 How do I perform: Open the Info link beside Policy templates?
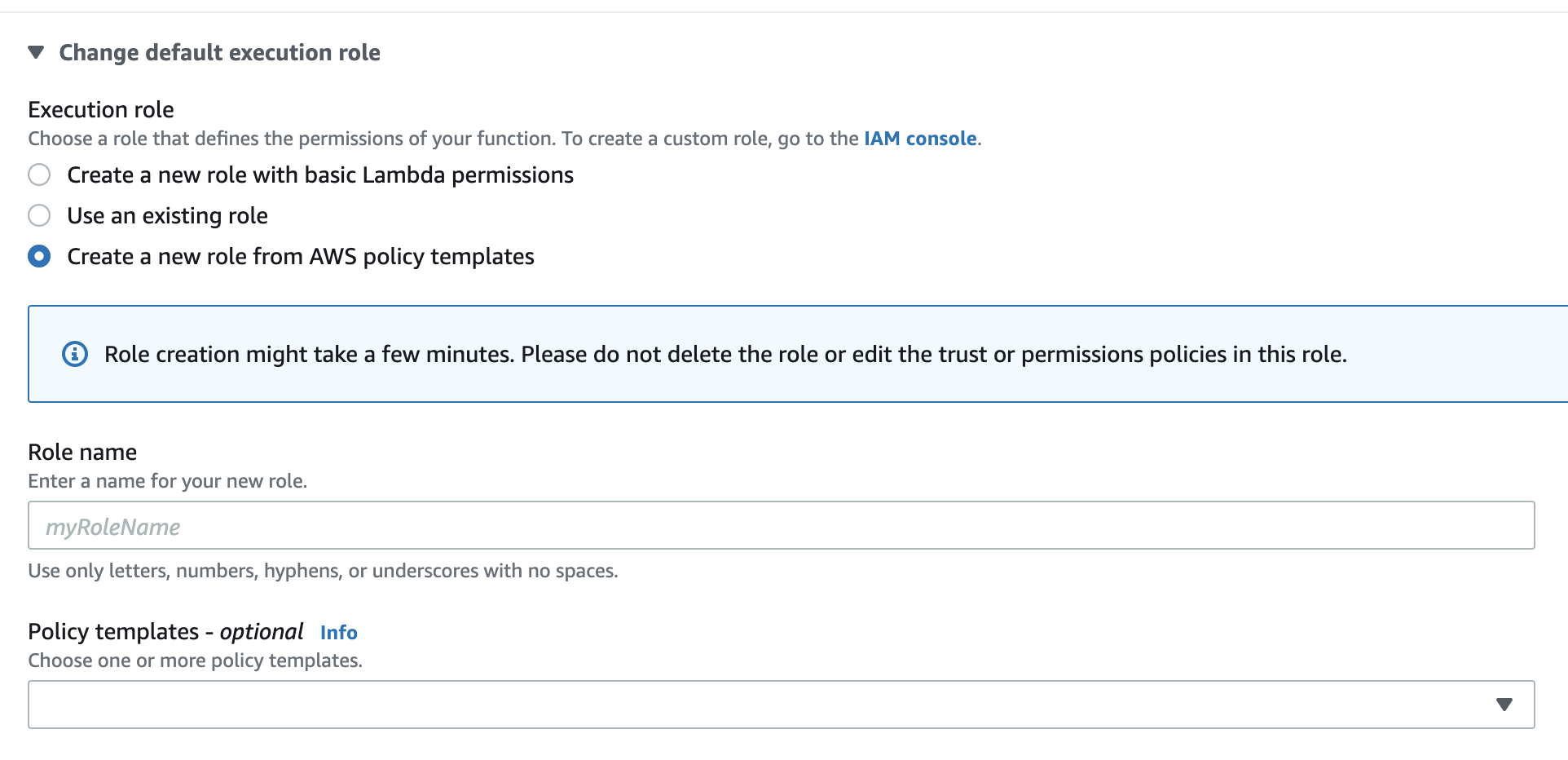point(338,633)
